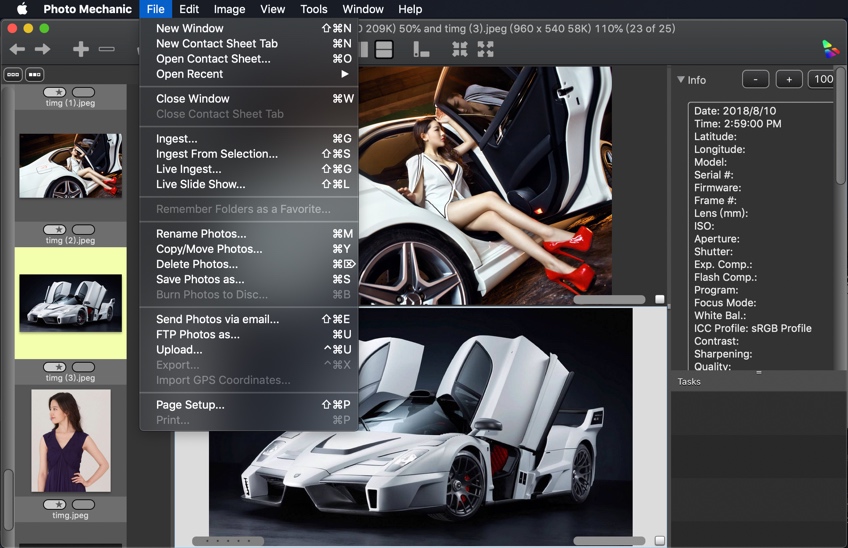Choose Delete Photos... entry
The image size is (848, 548).
(249, 264)
